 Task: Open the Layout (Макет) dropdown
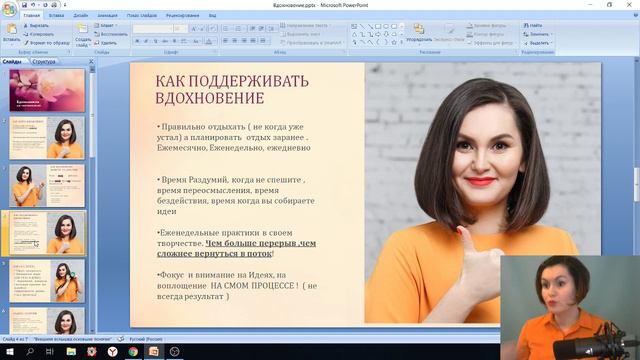point(106,25)
